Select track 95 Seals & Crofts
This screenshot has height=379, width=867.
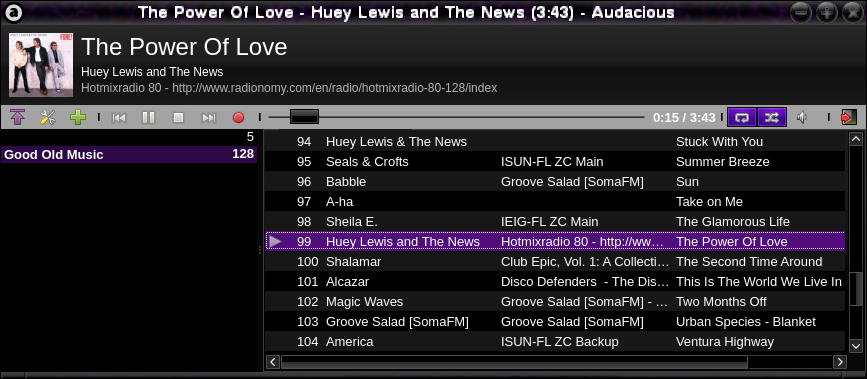(555, 162)
